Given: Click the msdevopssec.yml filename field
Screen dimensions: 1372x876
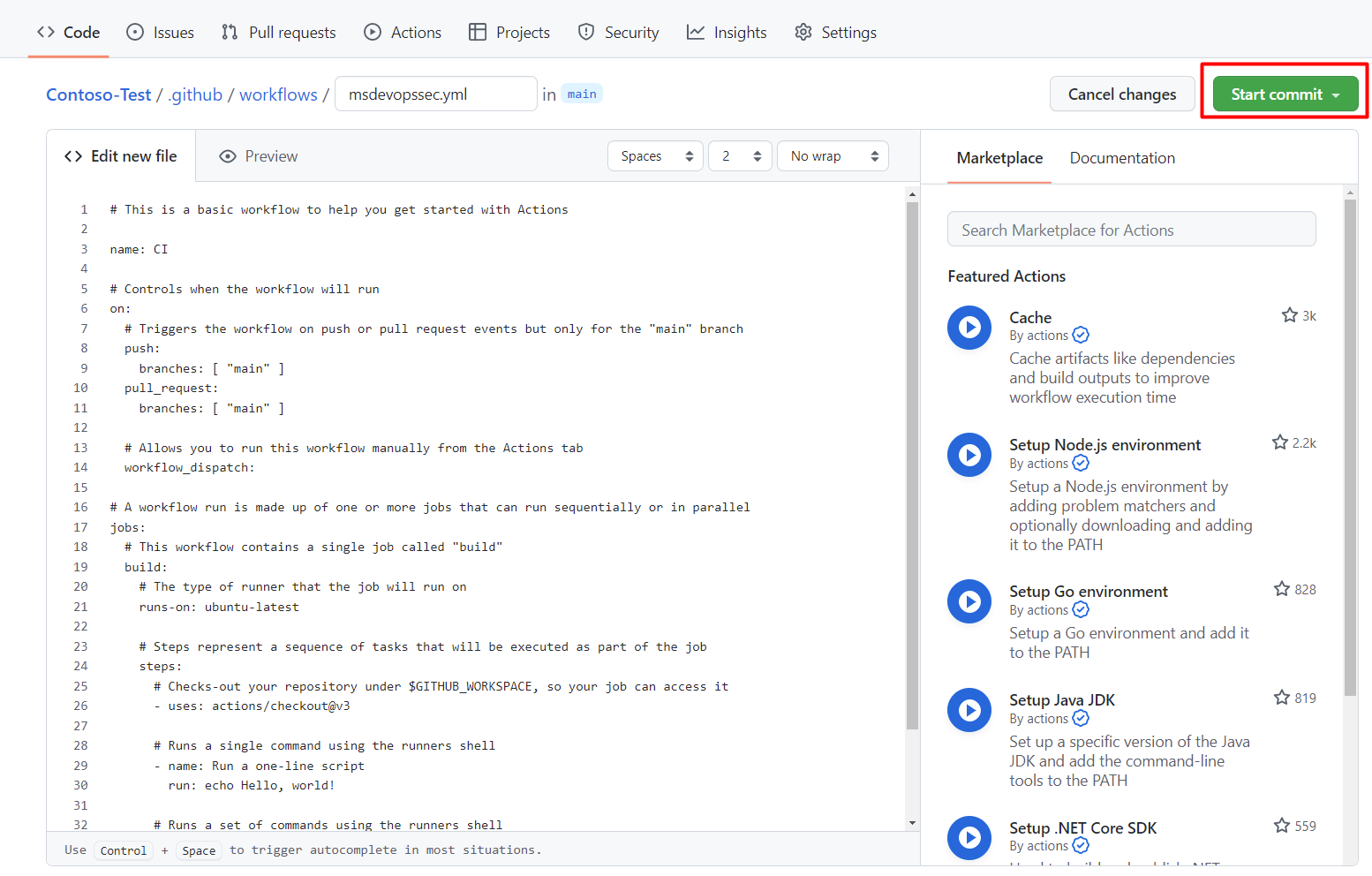Looking at the screenshot, I should [435, 93].
